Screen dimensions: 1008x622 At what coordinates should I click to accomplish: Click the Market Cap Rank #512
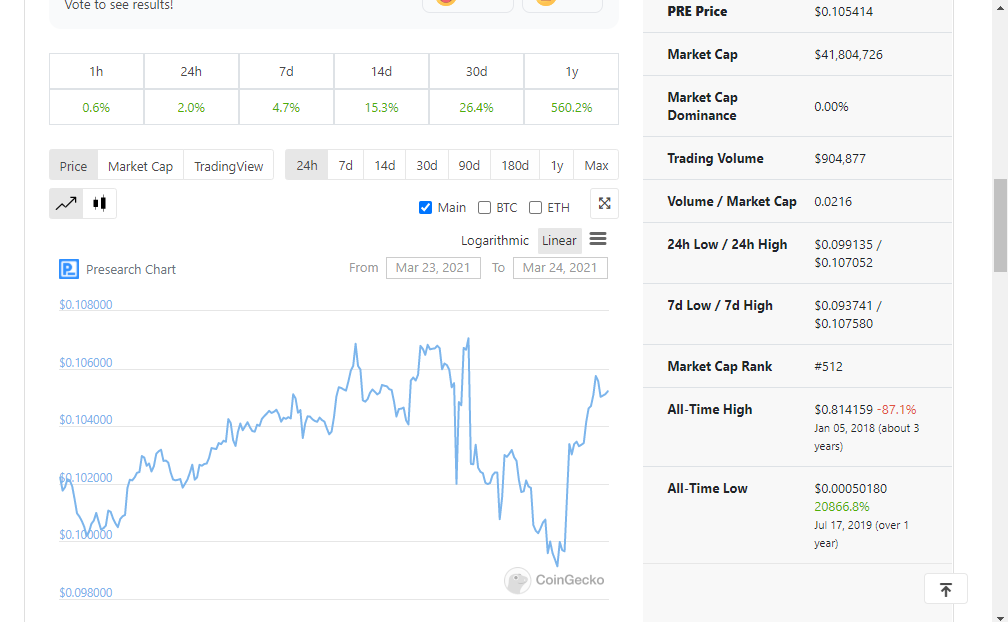(x=828, y=366)
